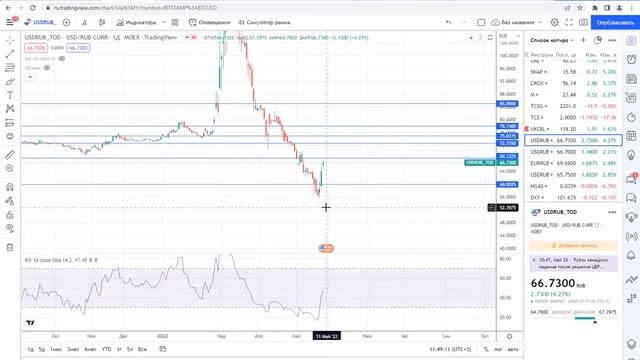The width and height of the screenshot is (640, 360).
Task: Add symbol to compare with plus icon
Action: tap(67, 22)
